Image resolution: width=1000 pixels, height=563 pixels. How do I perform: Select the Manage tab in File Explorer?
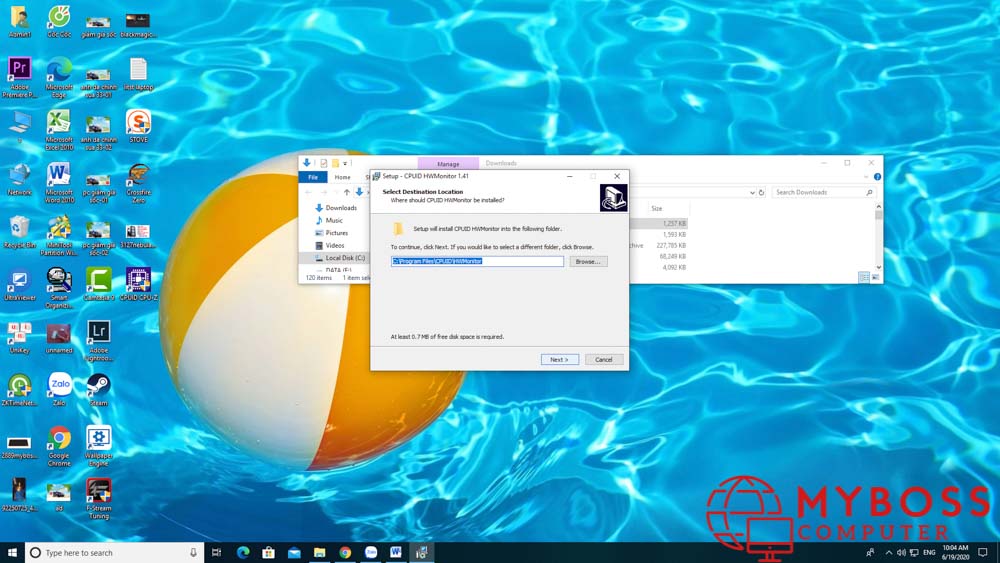pyautogui.click(x=448, y=164)
